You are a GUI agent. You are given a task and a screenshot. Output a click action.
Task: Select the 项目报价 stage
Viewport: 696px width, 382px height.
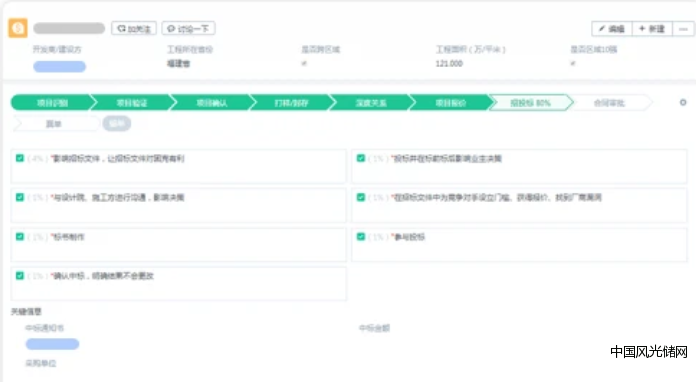click(x=451, y=103)
